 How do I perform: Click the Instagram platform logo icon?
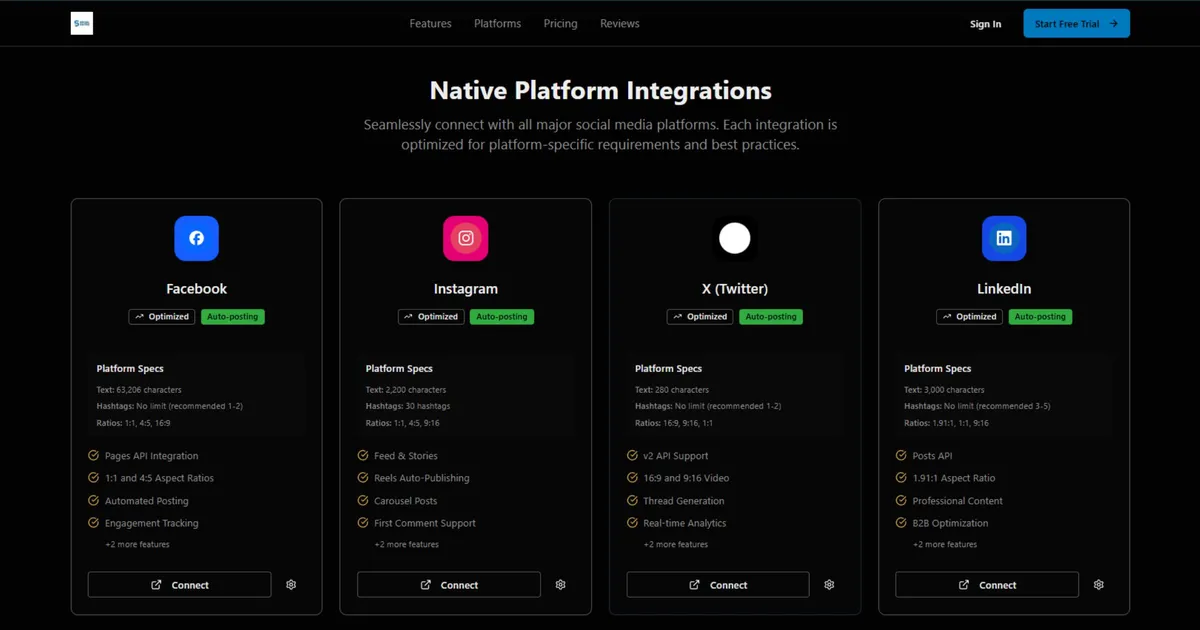tap(465, 238)
